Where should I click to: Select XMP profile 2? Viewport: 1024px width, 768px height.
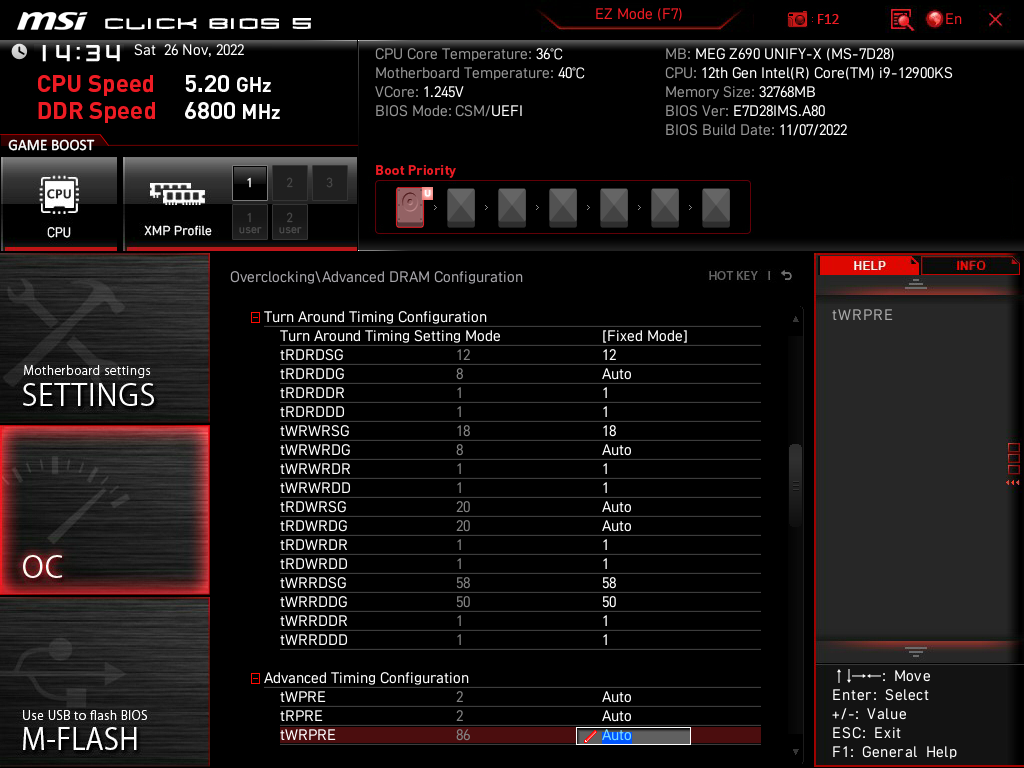(x=289, y=183)
